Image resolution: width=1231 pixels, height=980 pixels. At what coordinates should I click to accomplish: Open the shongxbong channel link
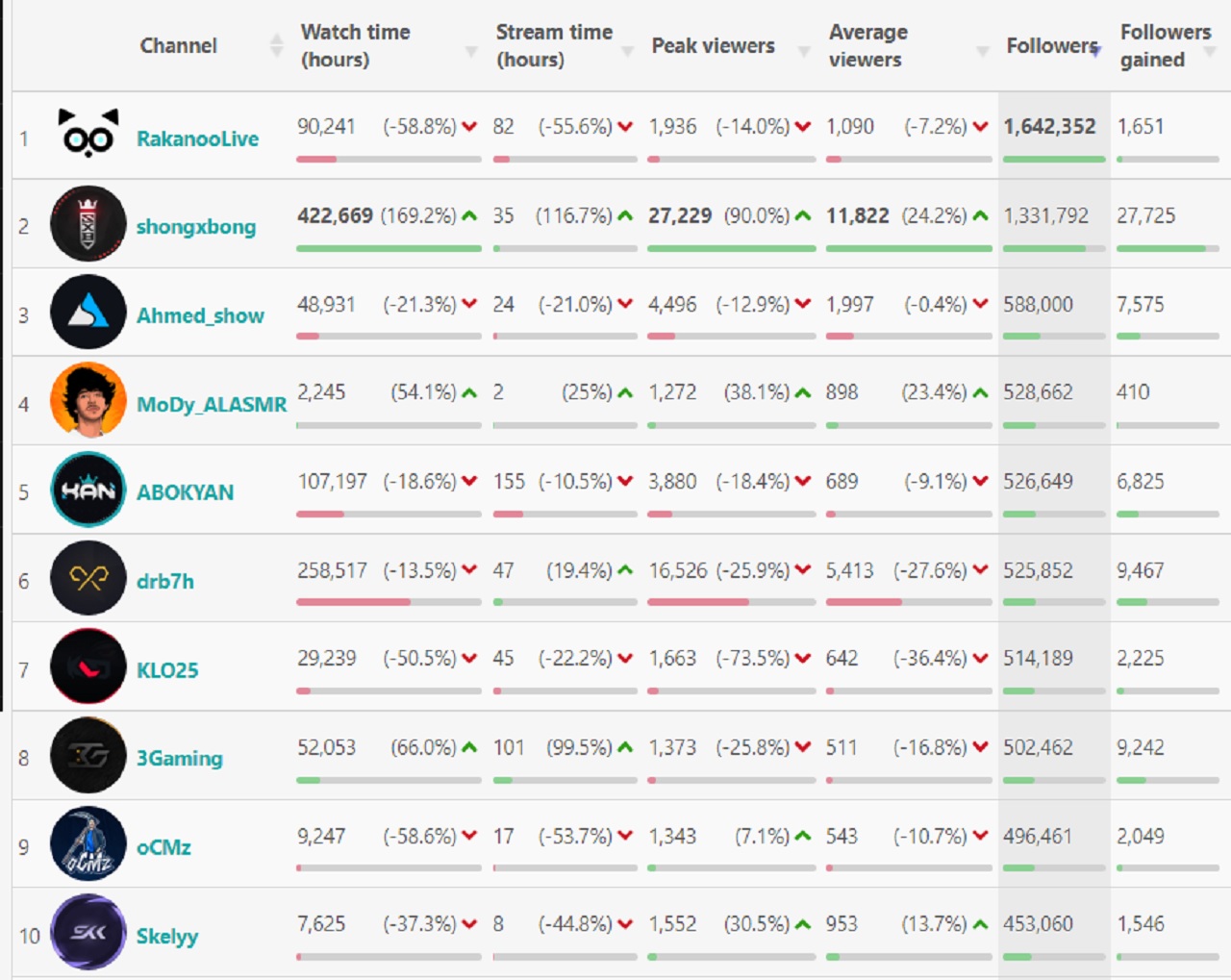[196, 227]
